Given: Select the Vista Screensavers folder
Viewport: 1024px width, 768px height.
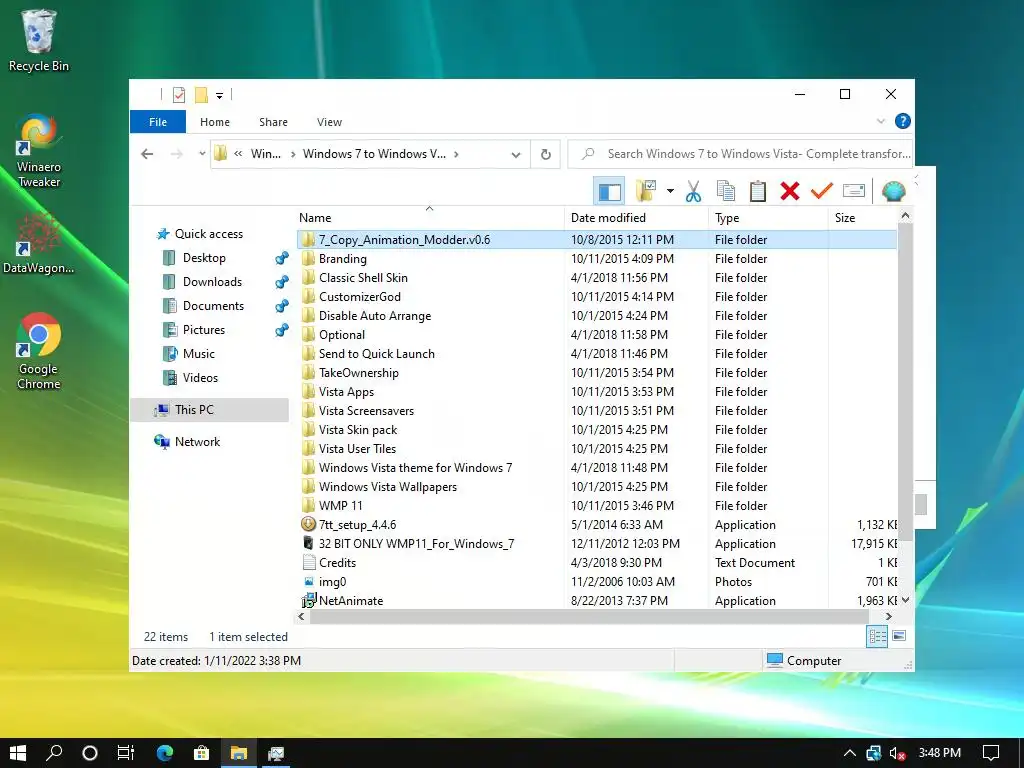Looking at the screenshot, I should click(596, 411).
